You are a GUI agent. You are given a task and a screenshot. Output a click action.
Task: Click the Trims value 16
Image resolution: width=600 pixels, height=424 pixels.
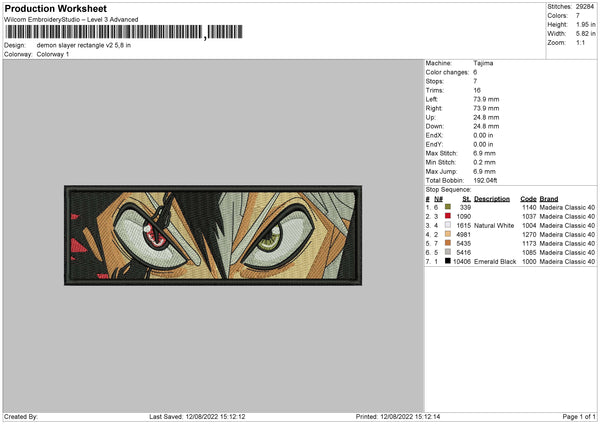[x=477, y=90]
